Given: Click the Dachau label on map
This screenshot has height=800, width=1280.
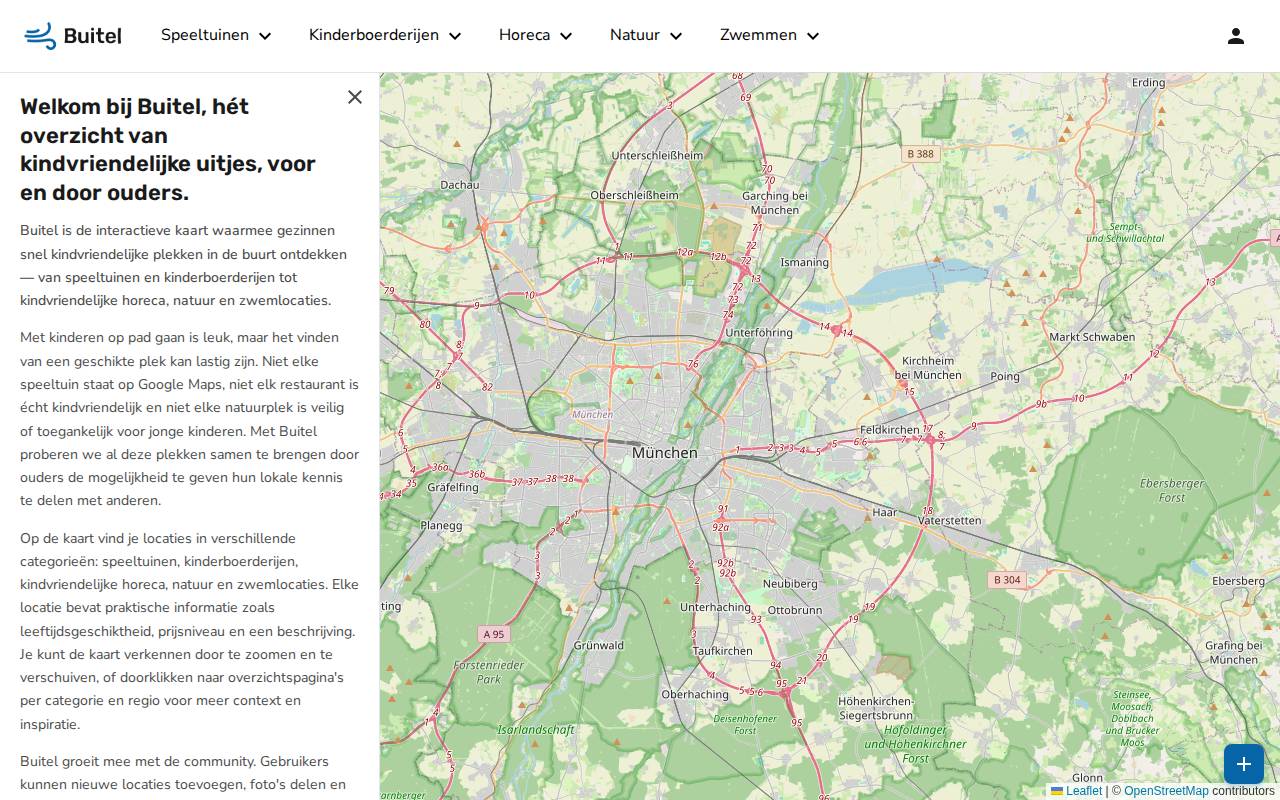Looking at the screenshot, I should (460, 185).
